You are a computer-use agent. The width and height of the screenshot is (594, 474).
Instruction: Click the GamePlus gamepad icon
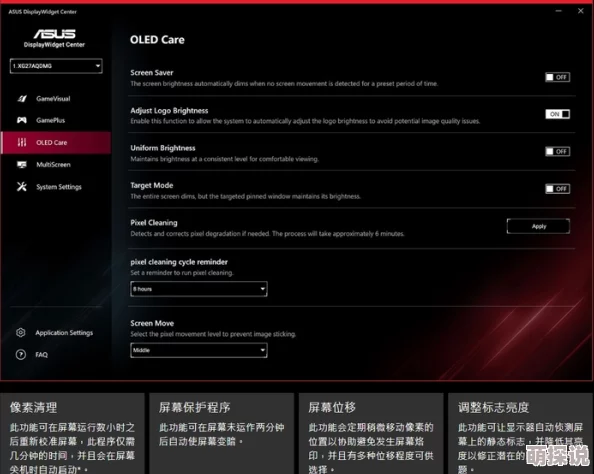pos(22,120)
